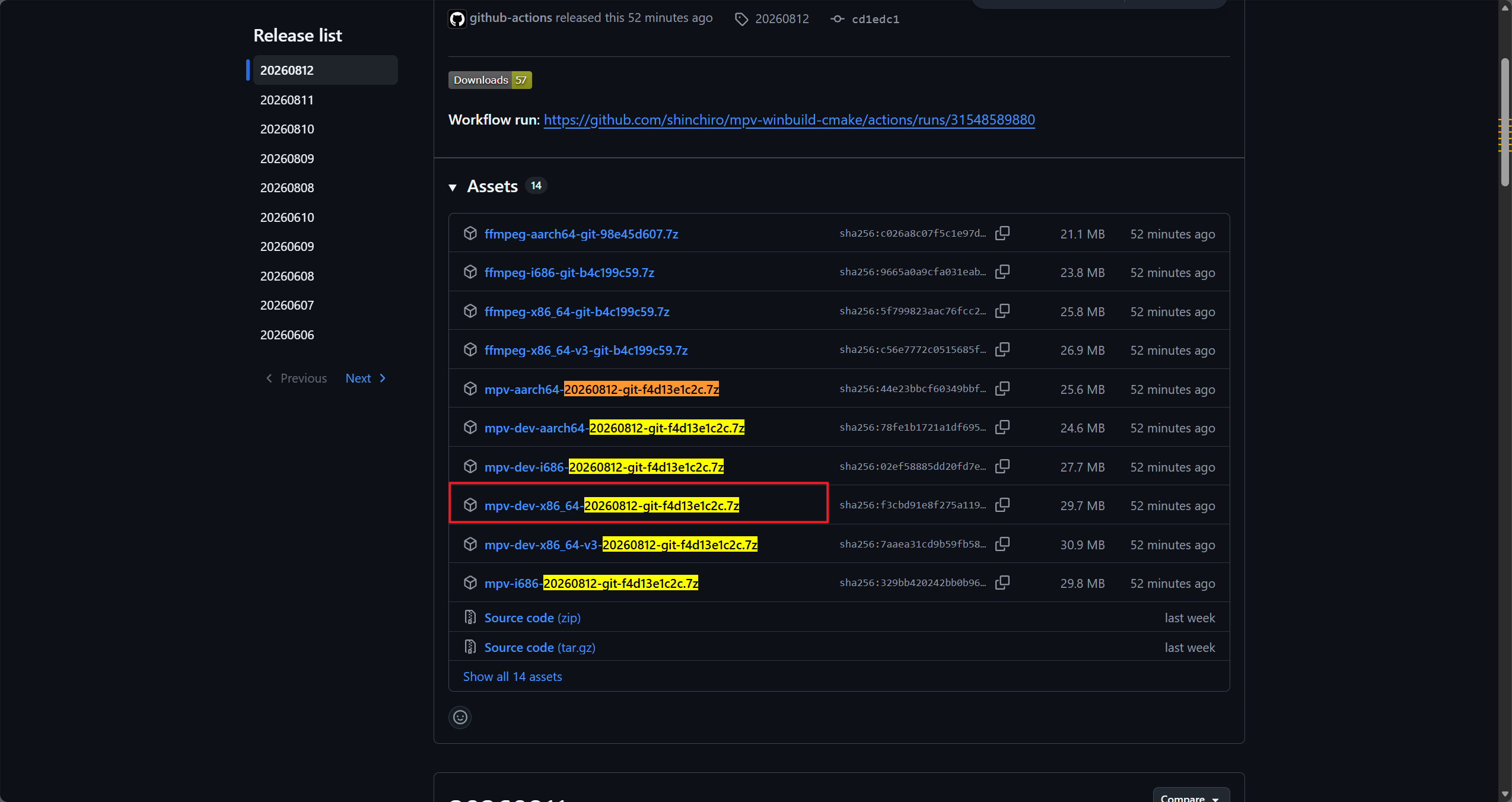Download Source code (tar.gz)
Image resolution: width=1512 pixels, height=802 pixels.
(x=540, y=648)
